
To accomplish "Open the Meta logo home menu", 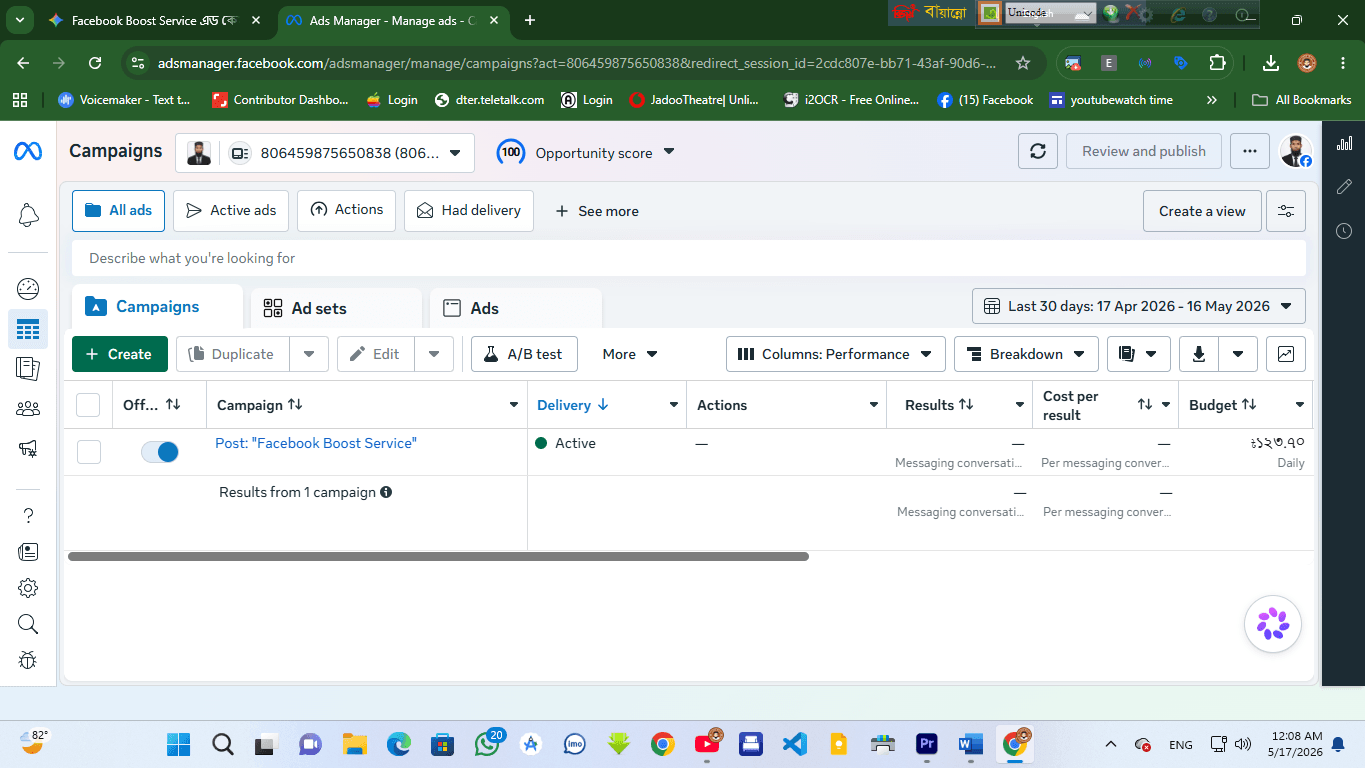I will (27, 151).
